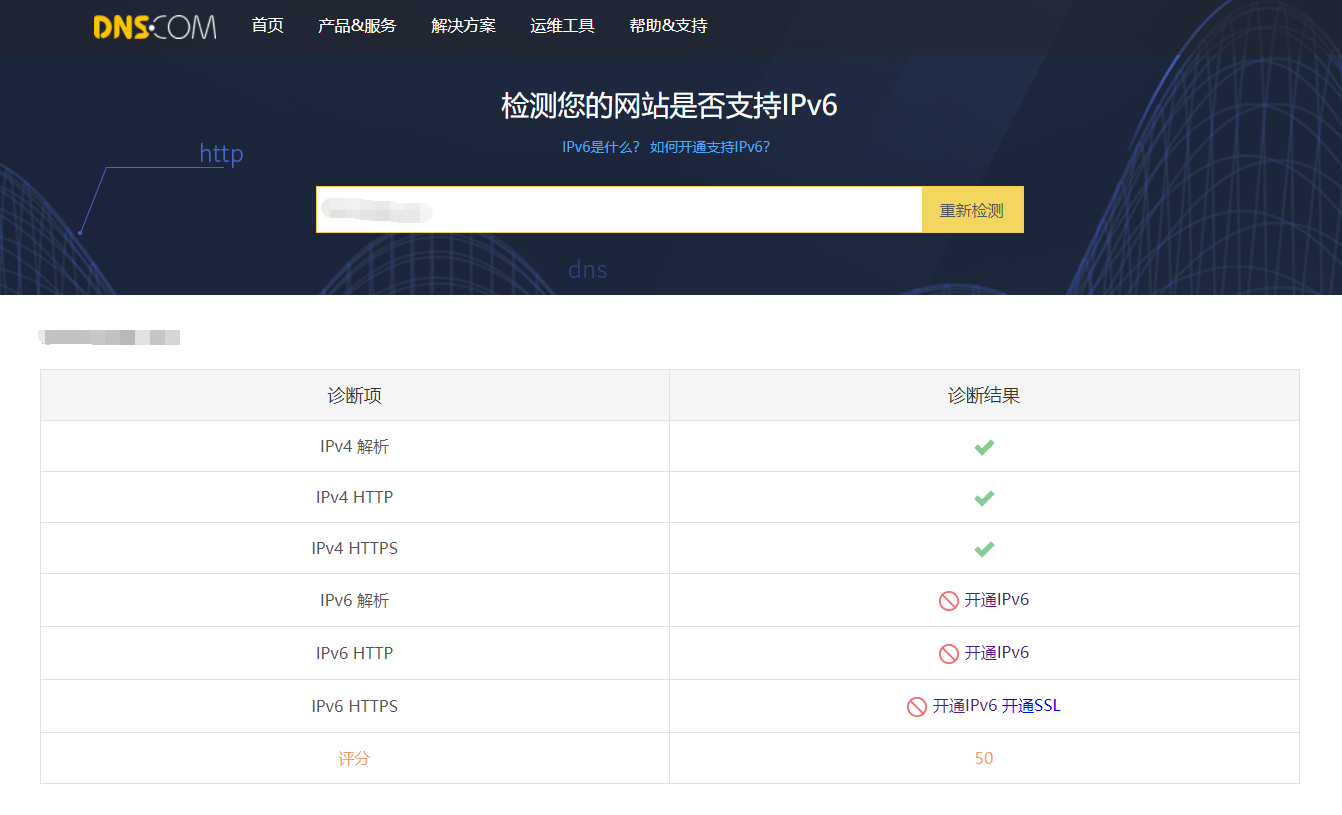Click the 如何开通支持IPv6? link

(710, 147)
